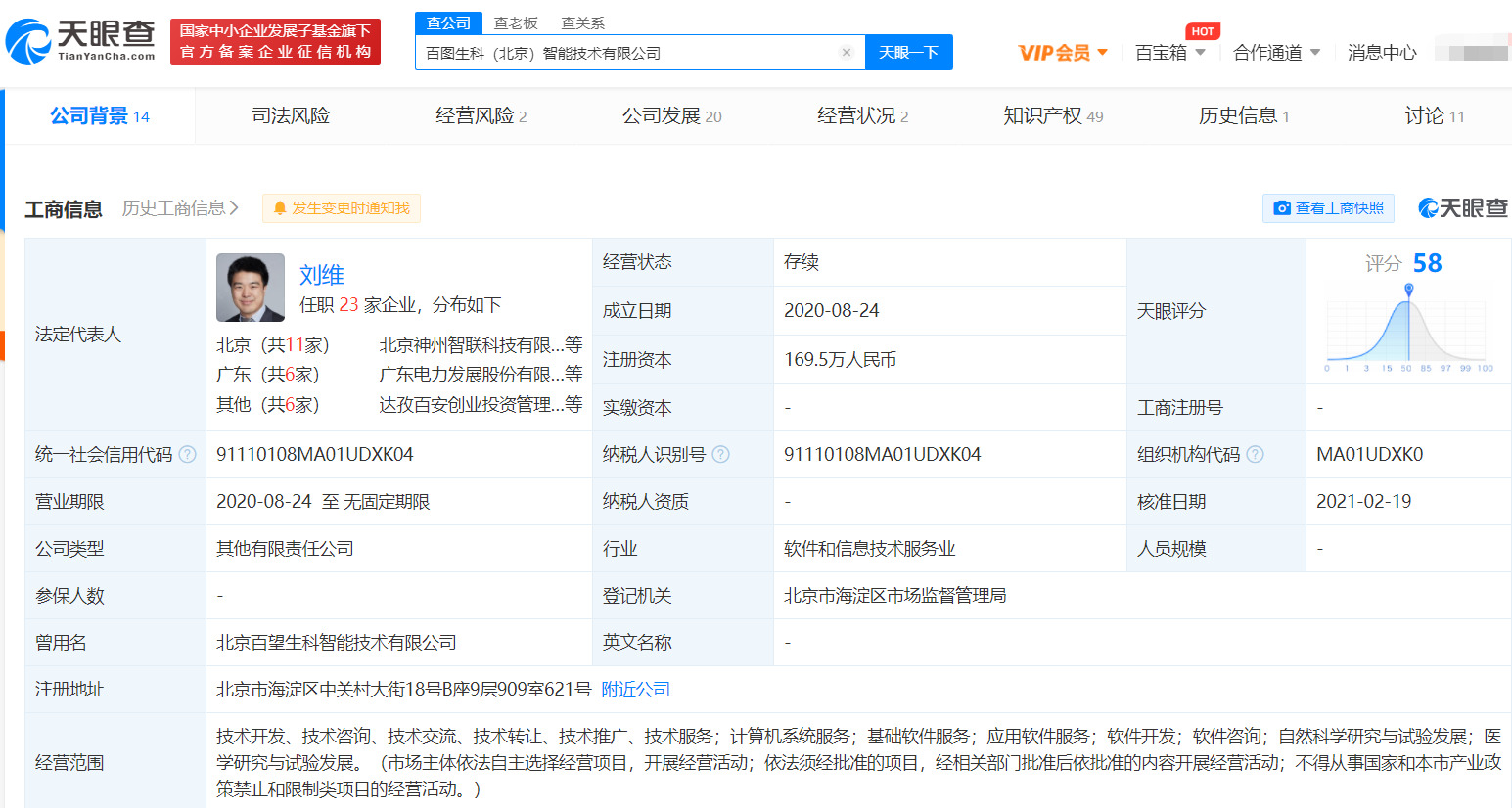Open the VIP会员 dropdown menu
This screenshot has height=808, width=1512.
point(1063,53)
